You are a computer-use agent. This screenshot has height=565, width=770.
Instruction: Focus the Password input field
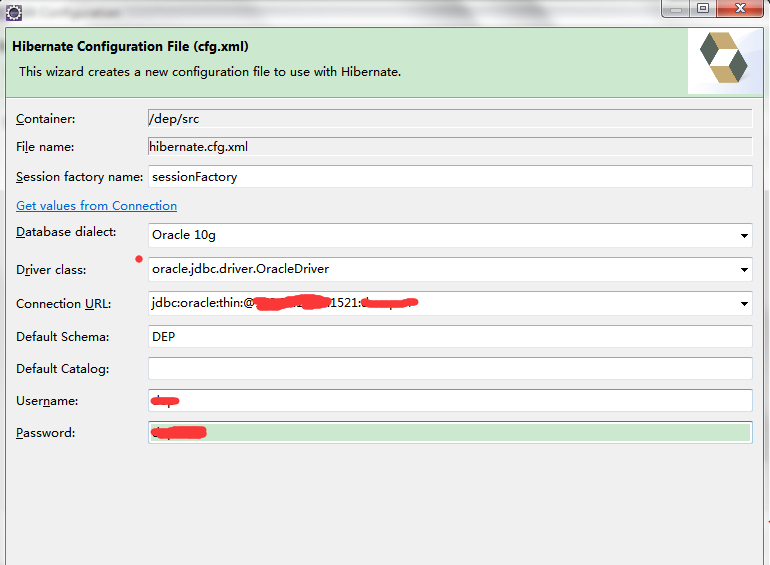(450, 432)
